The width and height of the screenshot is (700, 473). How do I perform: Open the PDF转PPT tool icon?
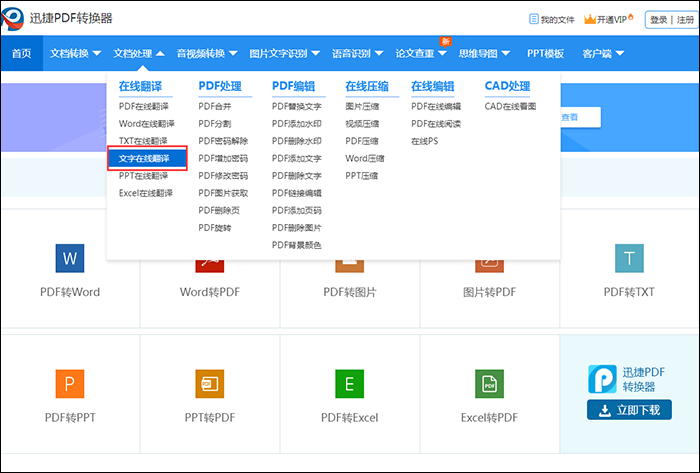70,384
